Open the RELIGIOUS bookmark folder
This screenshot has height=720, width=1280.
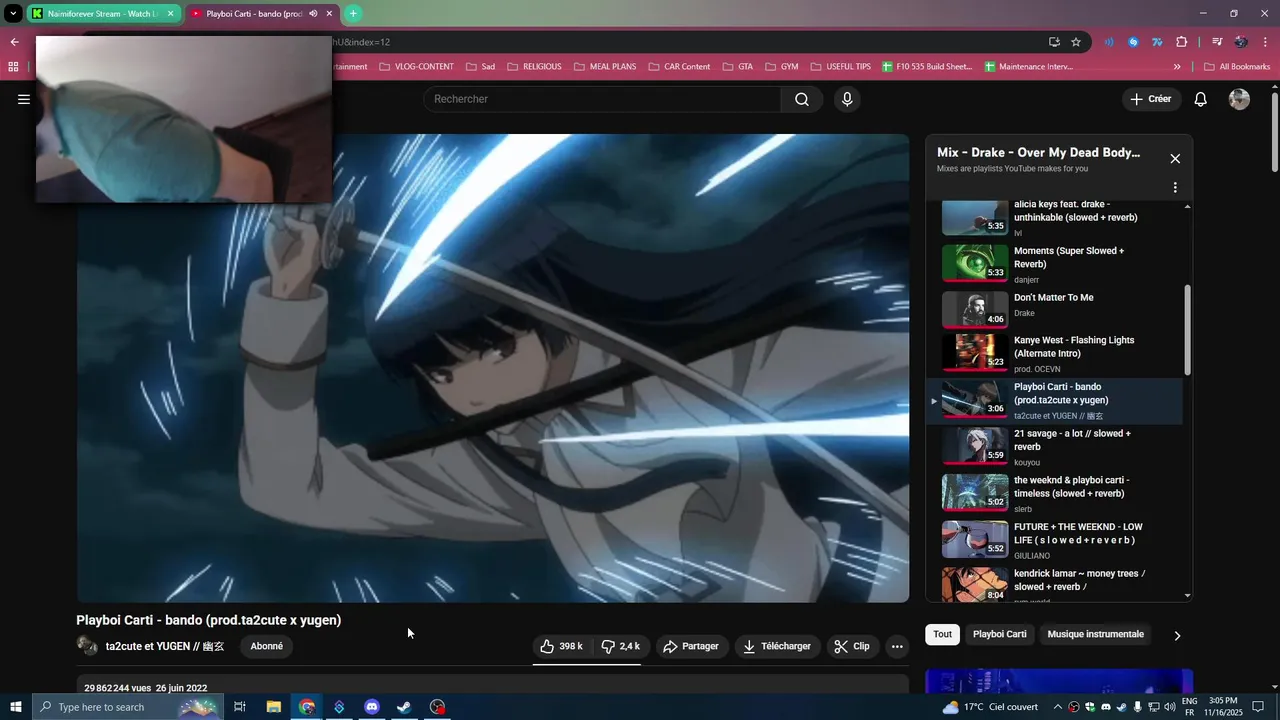(x=534, y=67)
